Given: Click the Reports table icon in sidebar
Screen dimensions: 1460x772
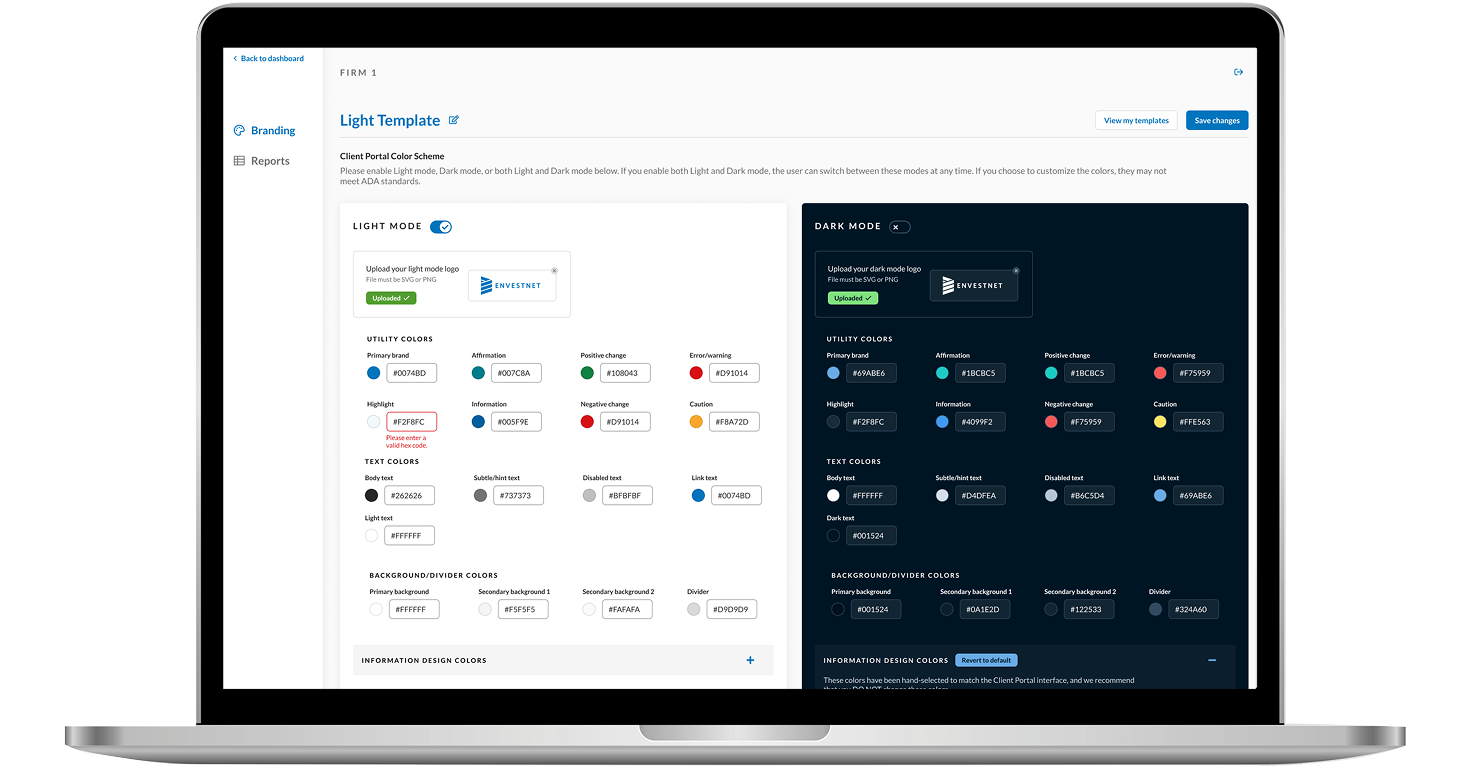Looking at the screenshot, I should click(x=239, y=160).
